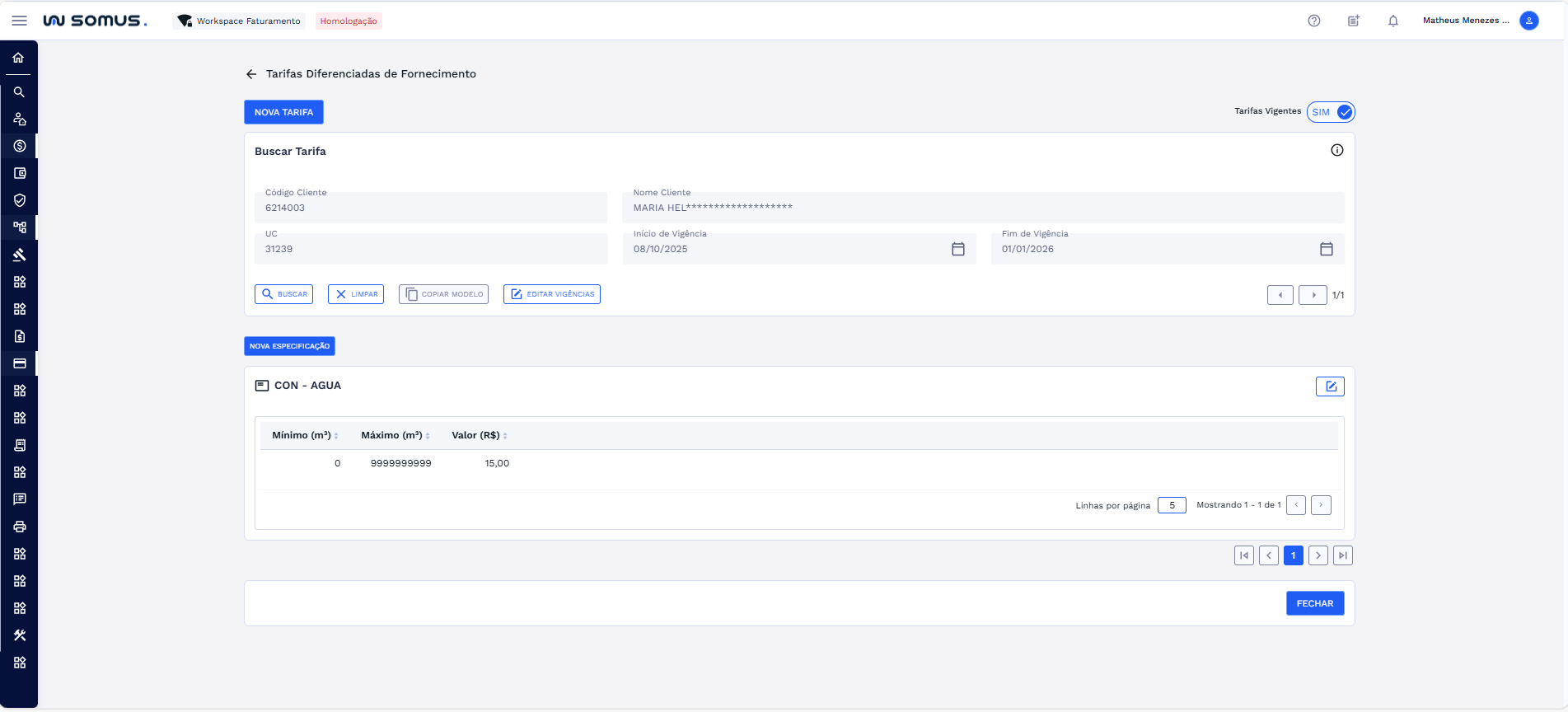Viewport: 1568px width, 712px height.
Task: Open the Fim de Vigência calendar picker
Action: tap(1326, 249)
